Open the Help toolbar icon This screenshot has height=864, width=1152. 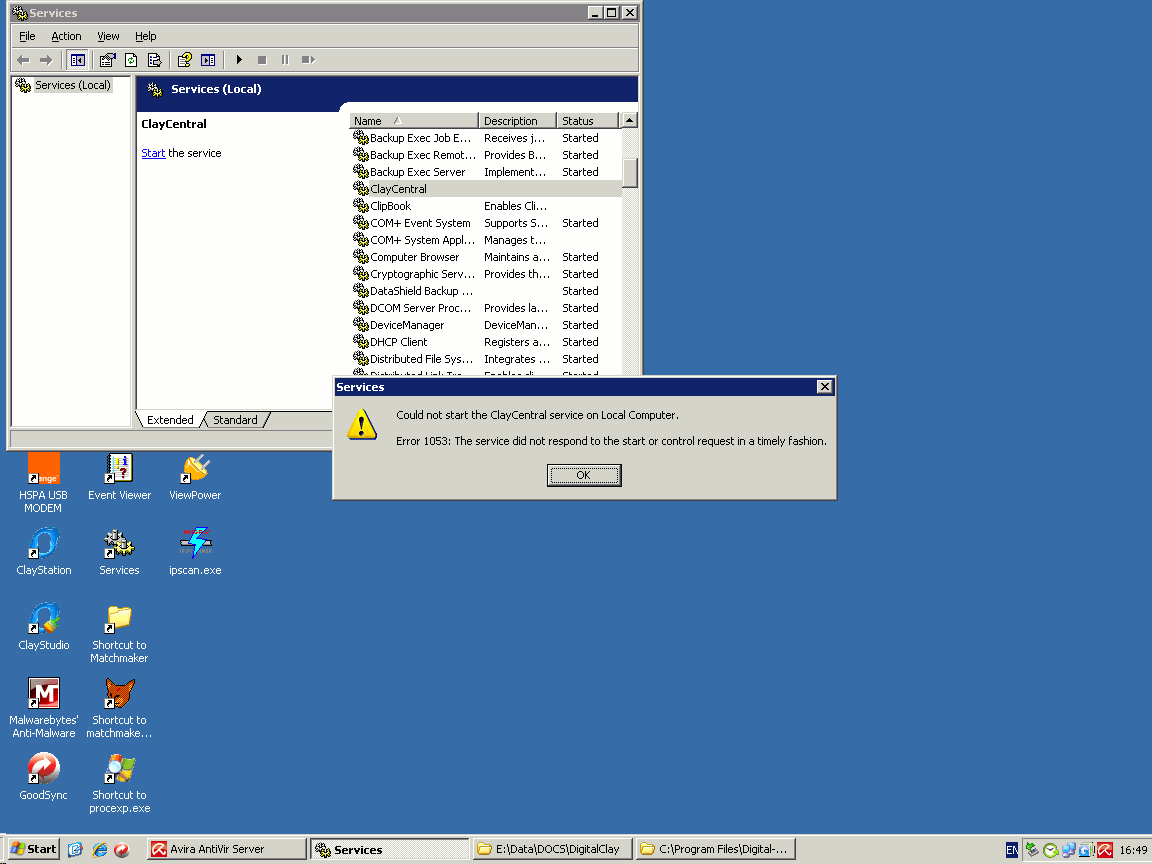pos(184,60)
